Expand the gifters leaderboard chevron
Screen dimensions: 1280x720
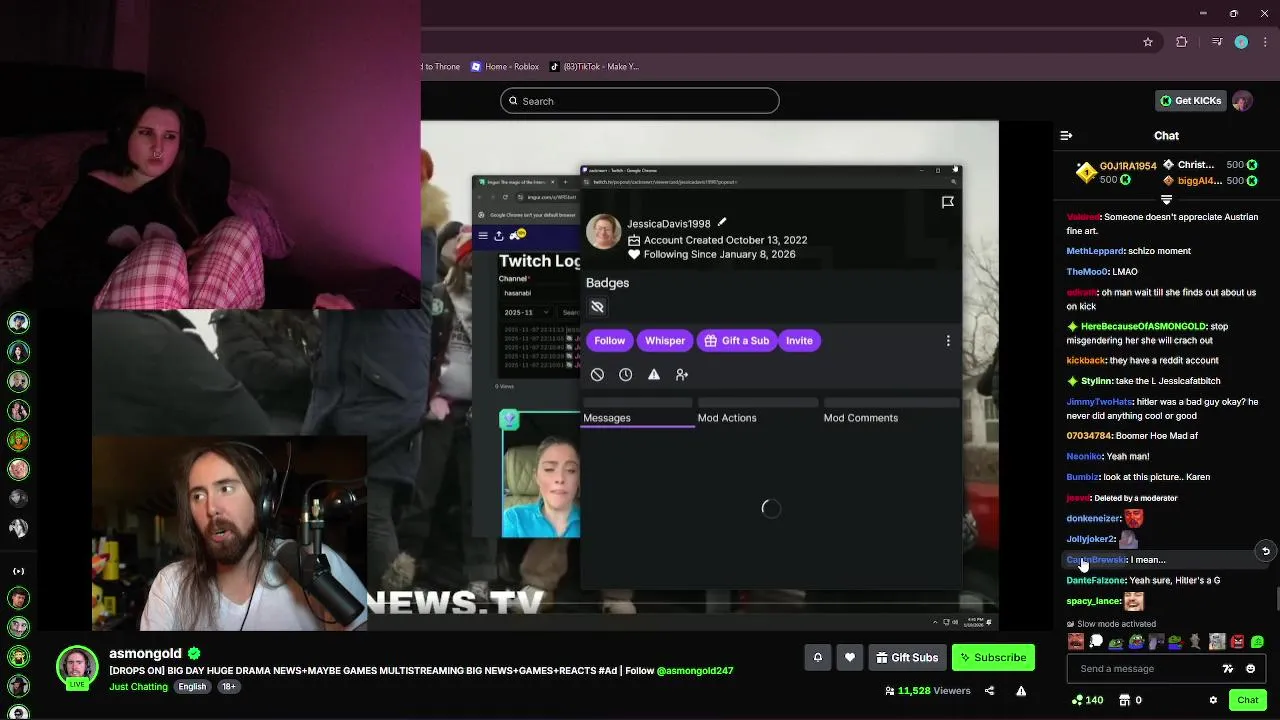click(x=1166, y=200)
